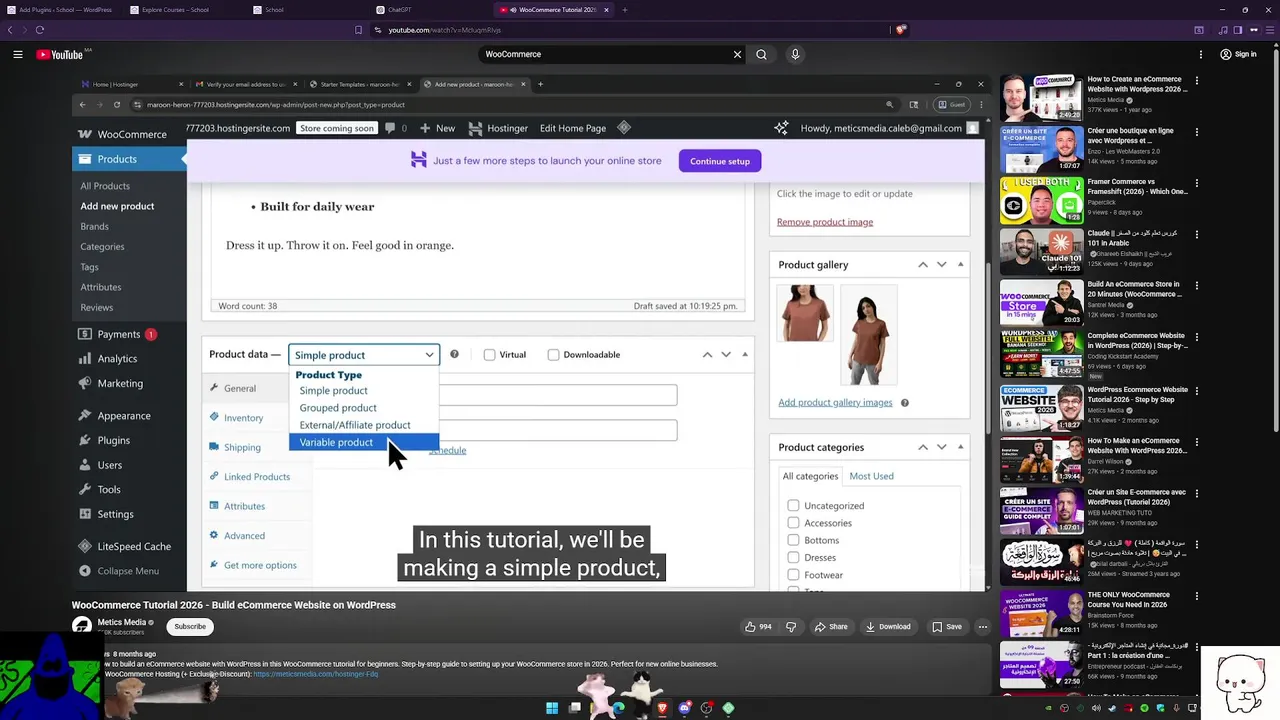Enable the Downloadable checkbox
1280x720 pixels.
tap(554, 355)
